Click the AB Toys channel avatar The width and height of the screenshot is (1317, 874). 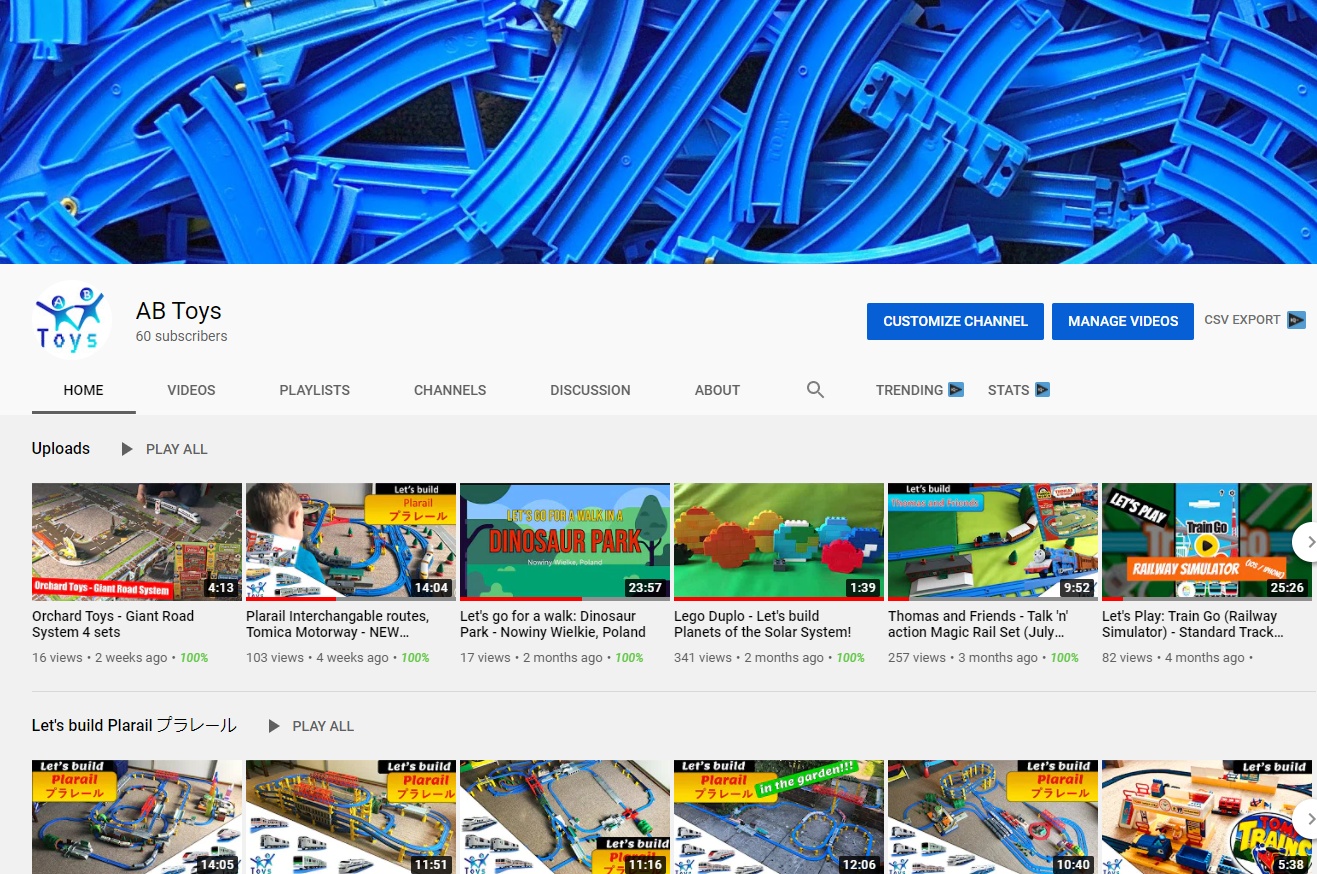(71, 320)
